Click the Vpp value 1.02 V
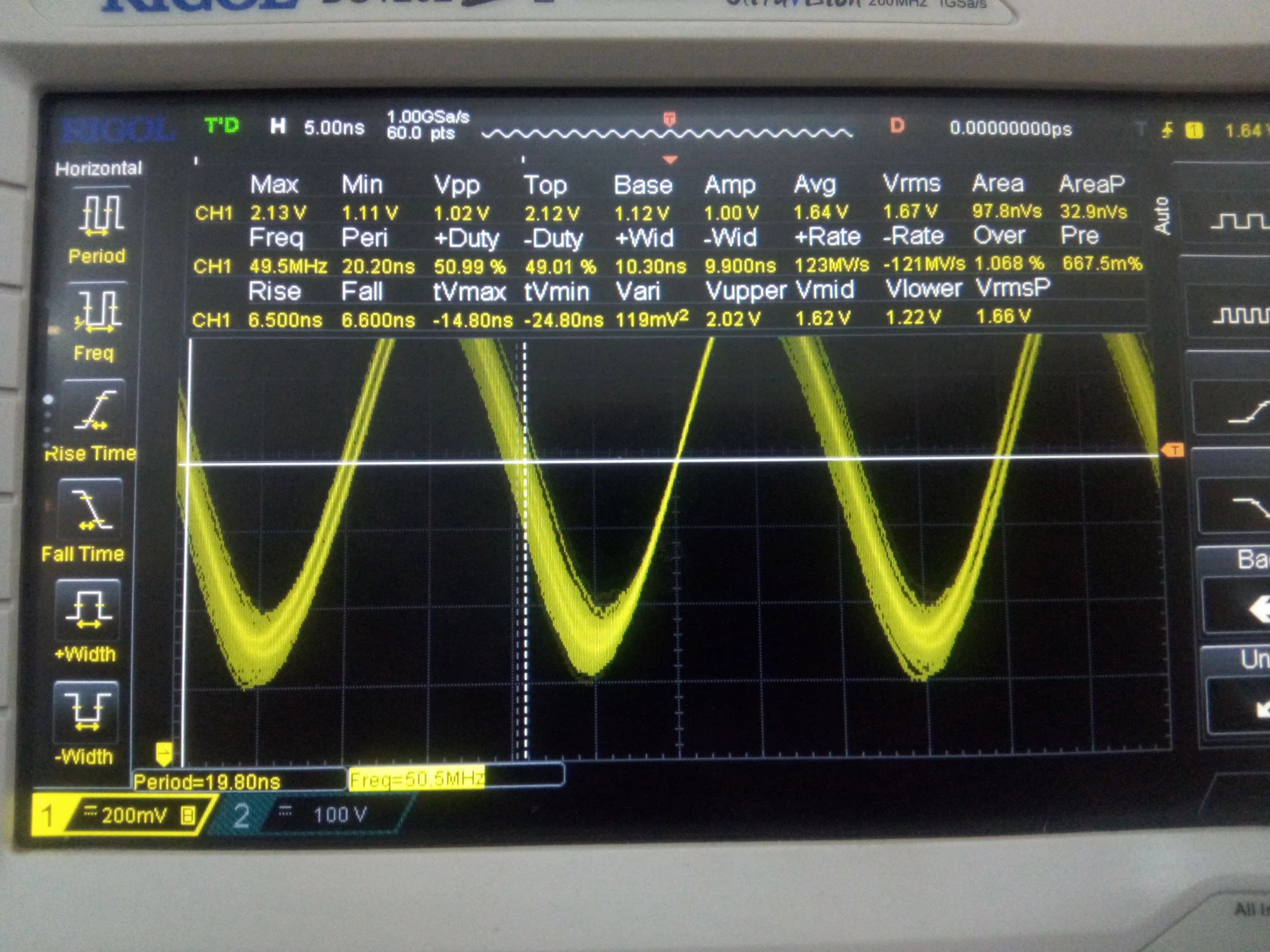 coord(461,214)
